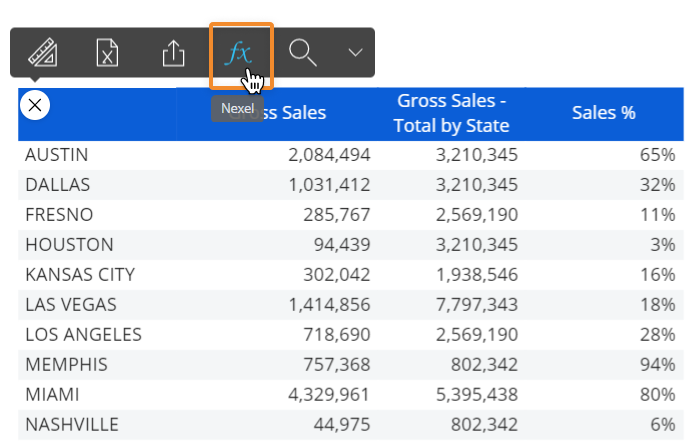Click MIAMI gross sales value 4,329,961
Viewport: 695px width, 441px height.
click(x=328, y=395)
